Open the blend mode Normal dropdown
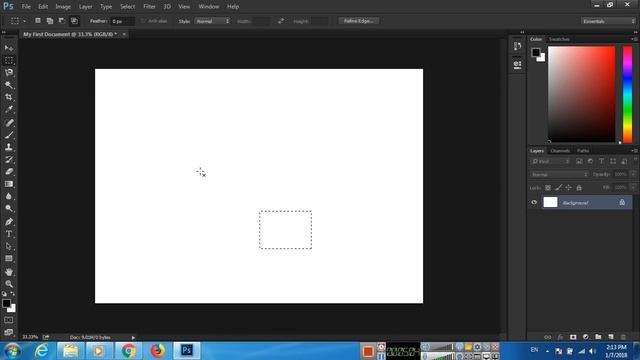 (559, 174)
